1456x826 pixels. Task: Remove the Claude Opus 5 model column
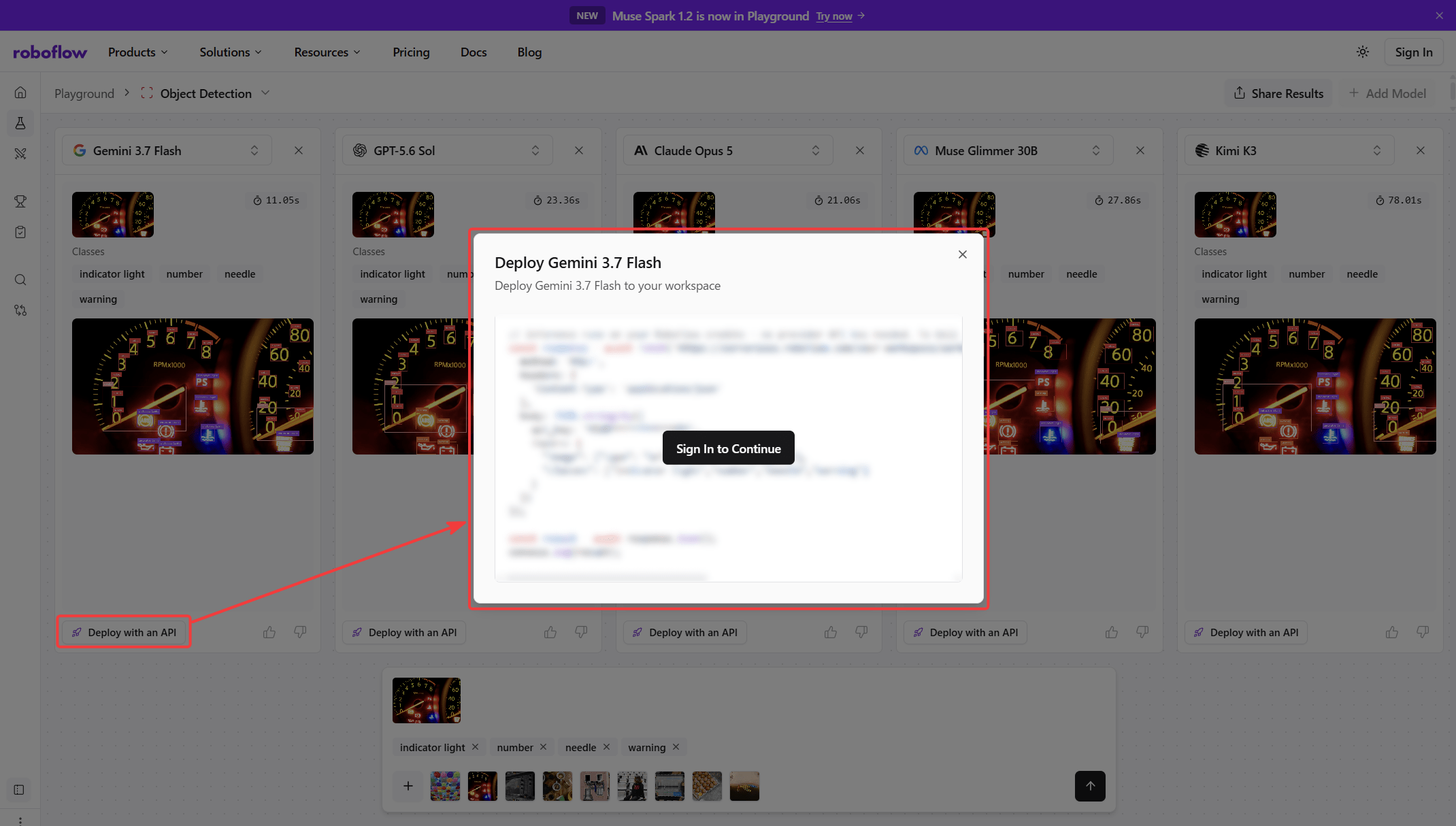[x=860, y=150]
